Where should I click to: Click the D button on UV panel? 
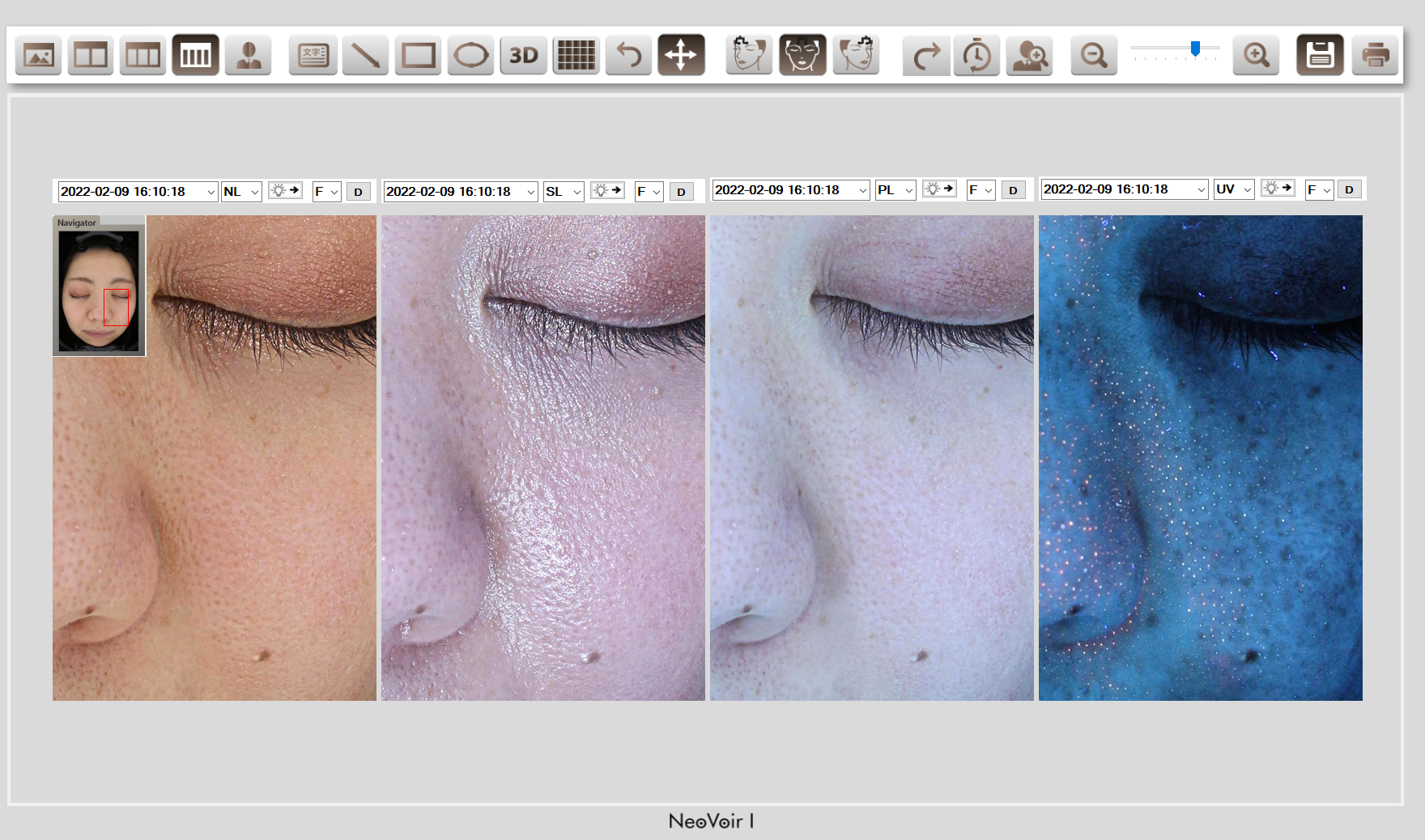pyautogui.click(x=1349, y=189)
